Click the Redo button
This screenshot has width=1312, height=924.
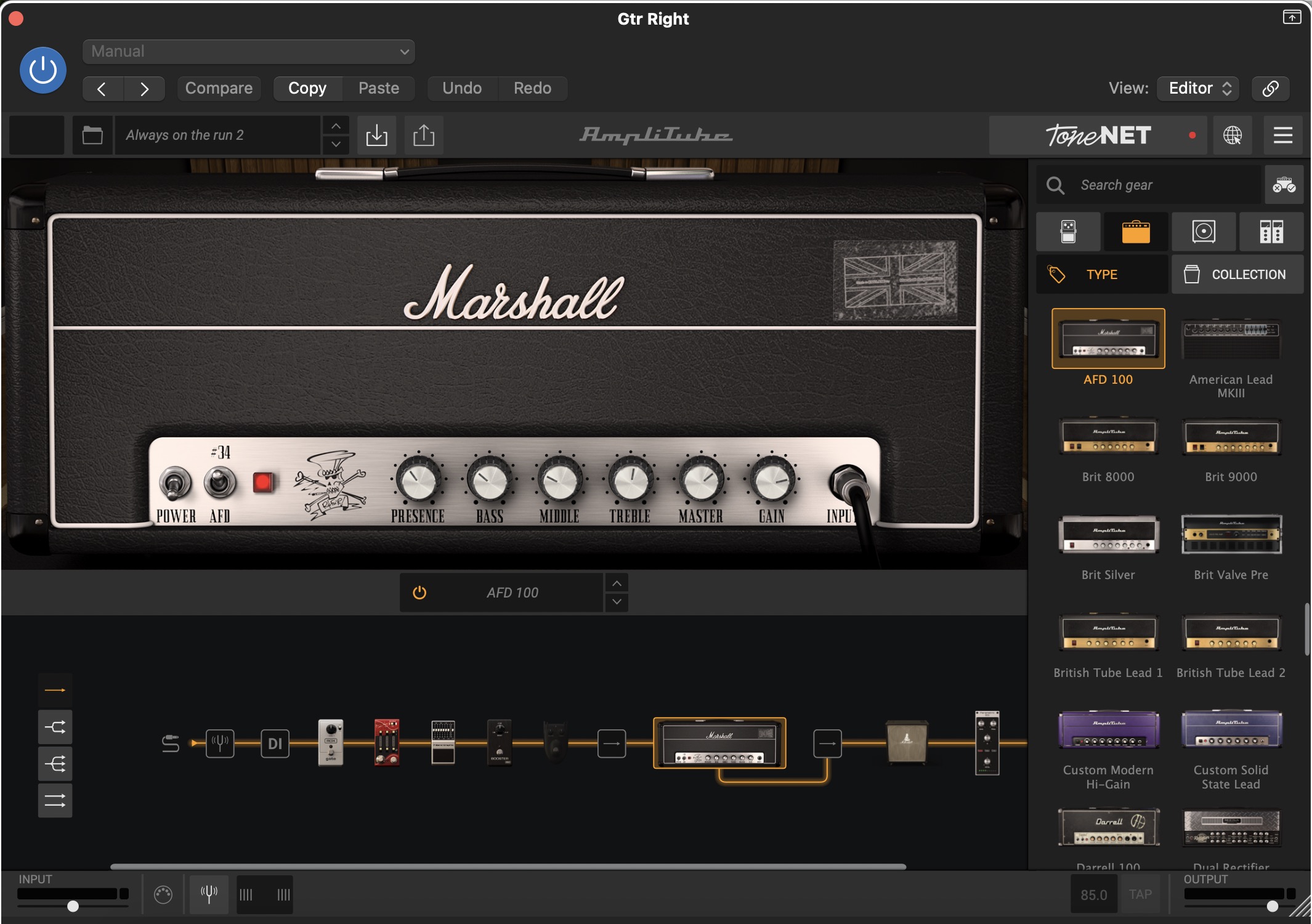533,88
